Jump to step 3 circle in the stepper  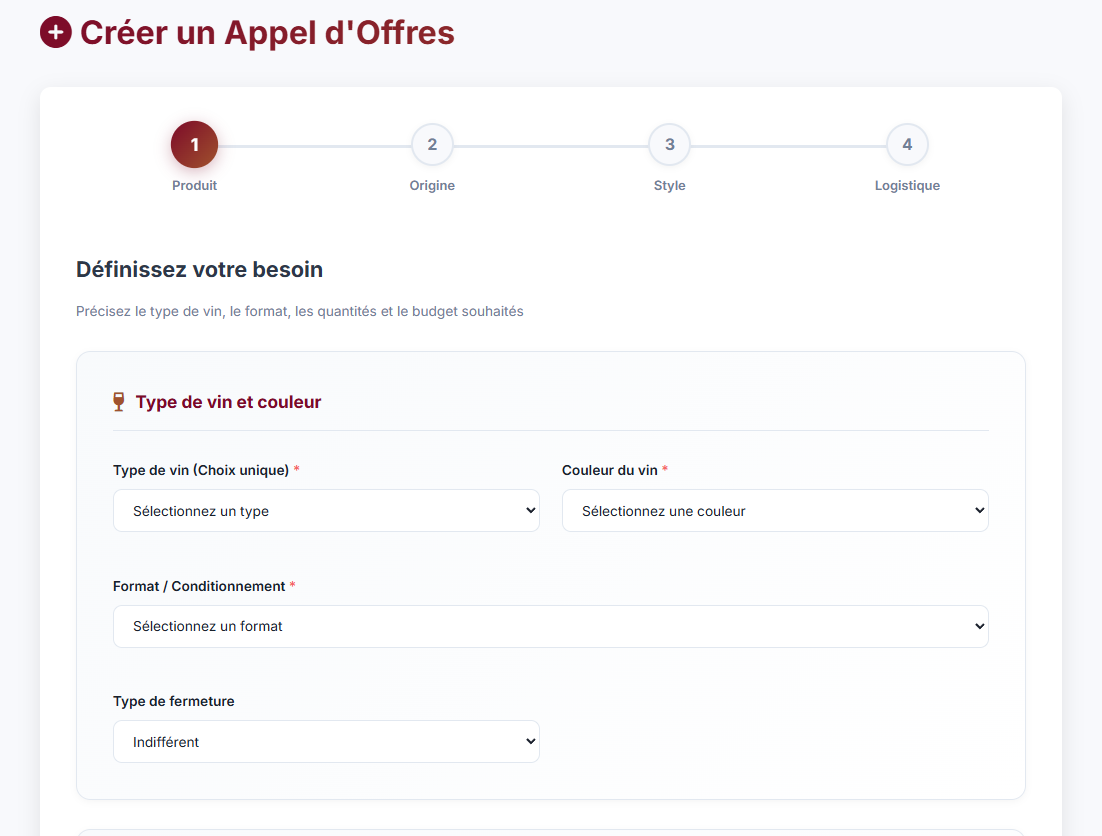[x=669, y=145]
